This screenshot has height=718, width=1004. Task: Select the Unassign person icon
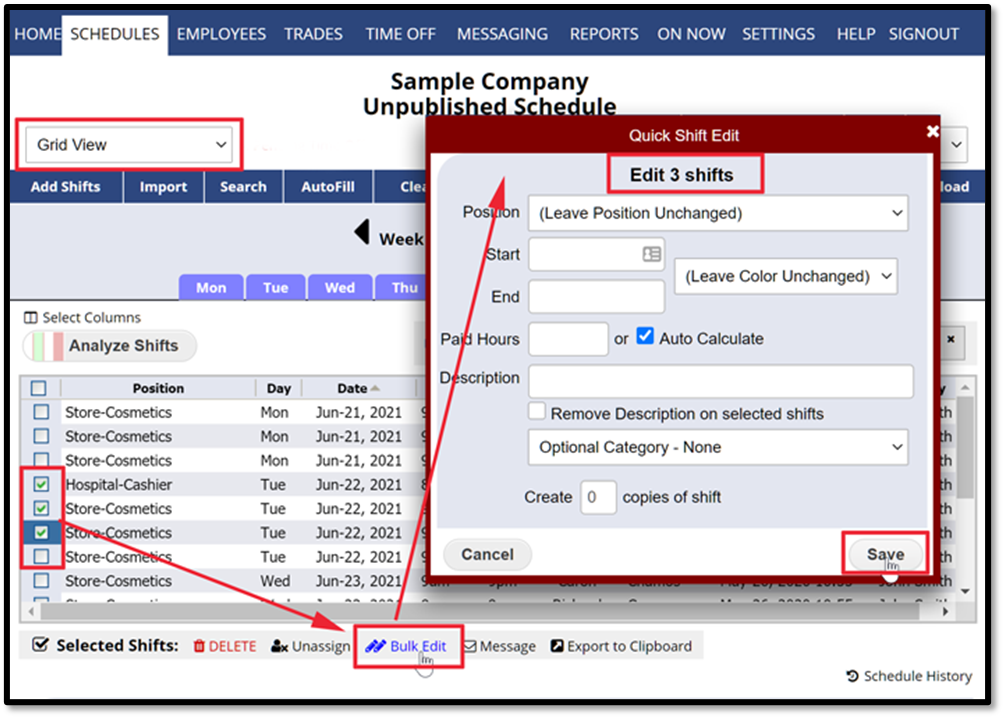click(281, 646)
